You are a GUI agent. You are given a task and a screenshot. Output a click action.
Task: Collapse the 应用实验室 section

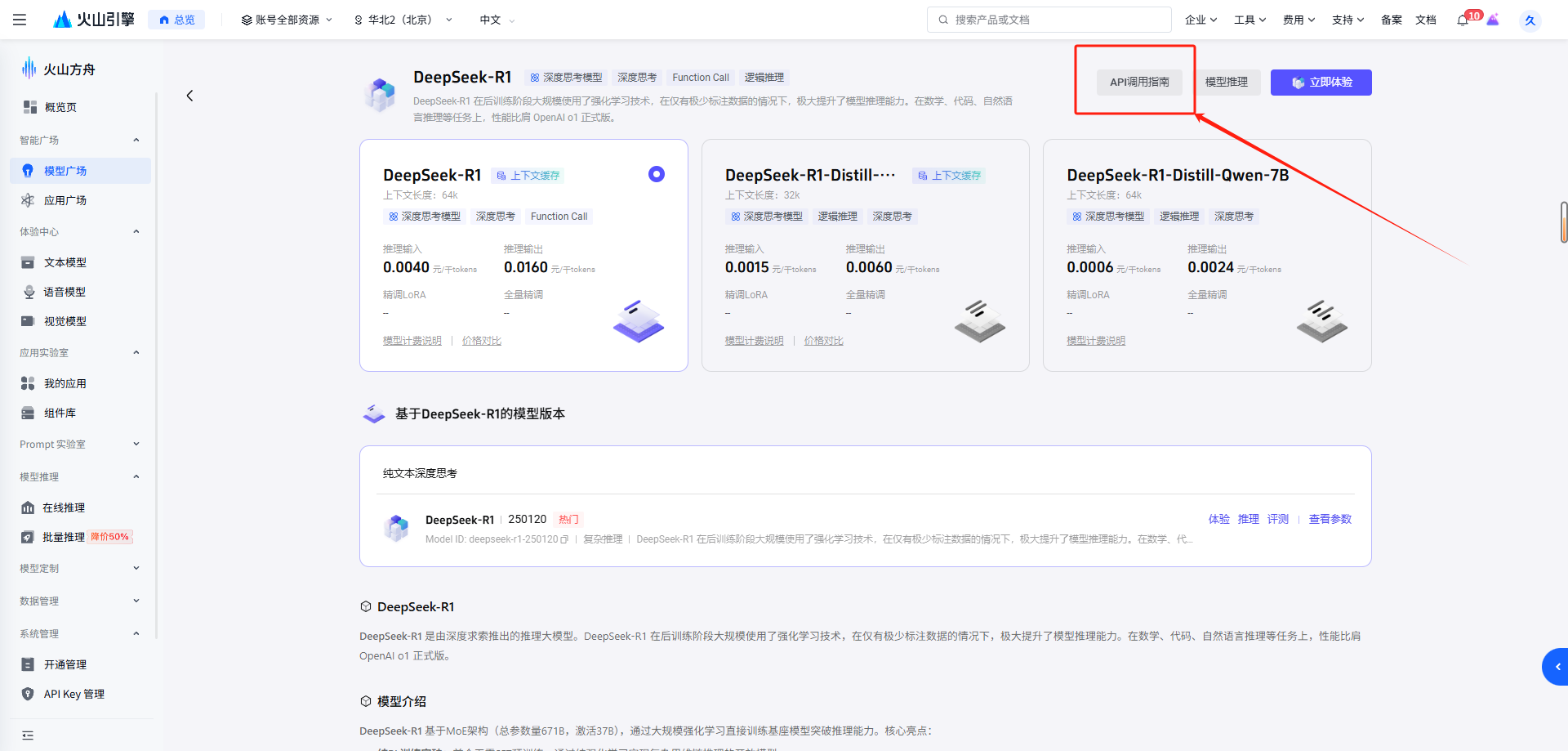click(136, 353)
